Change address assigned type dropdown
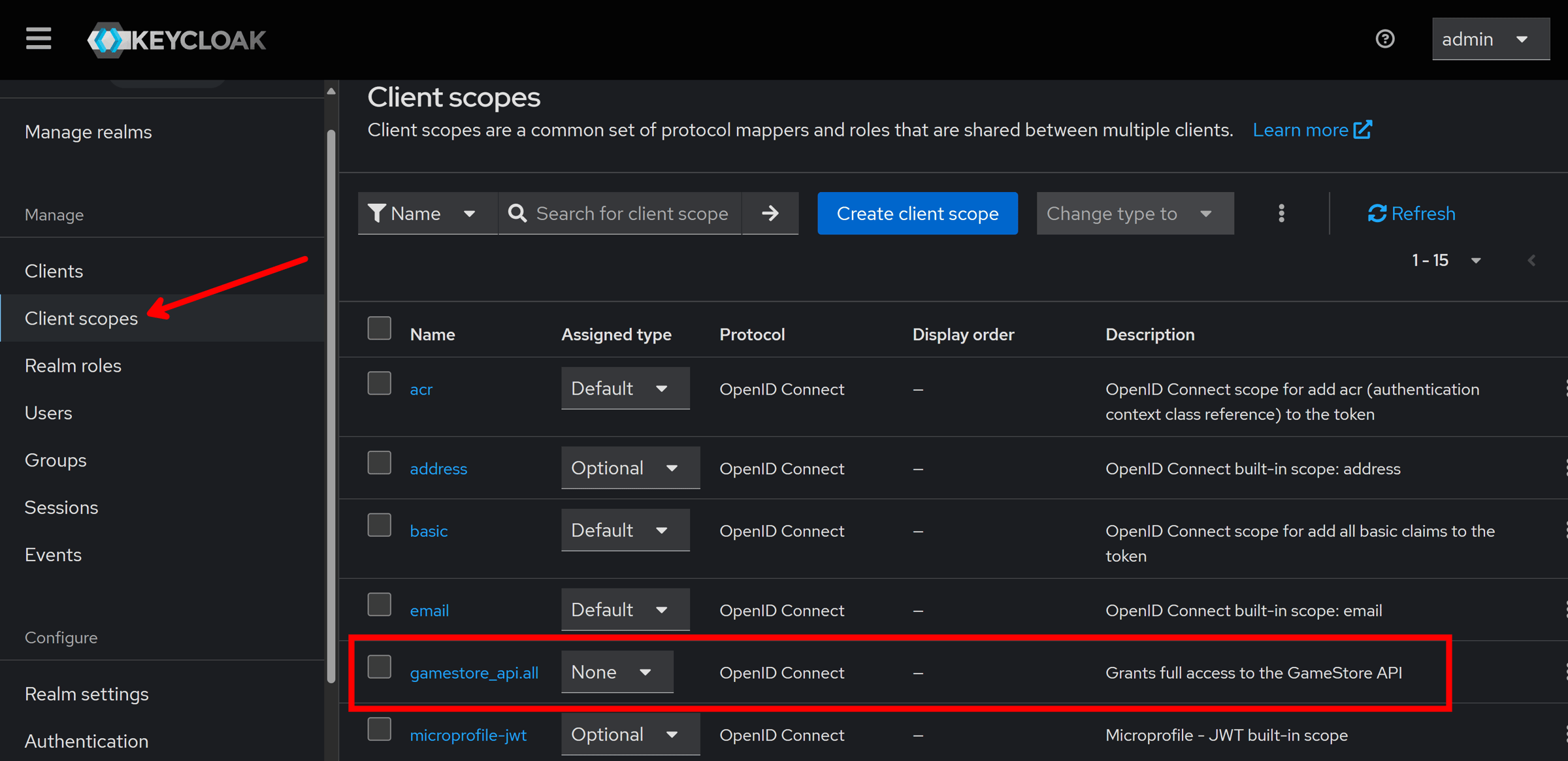This screenshot has width=1568, height=761. tap(630, 468)
